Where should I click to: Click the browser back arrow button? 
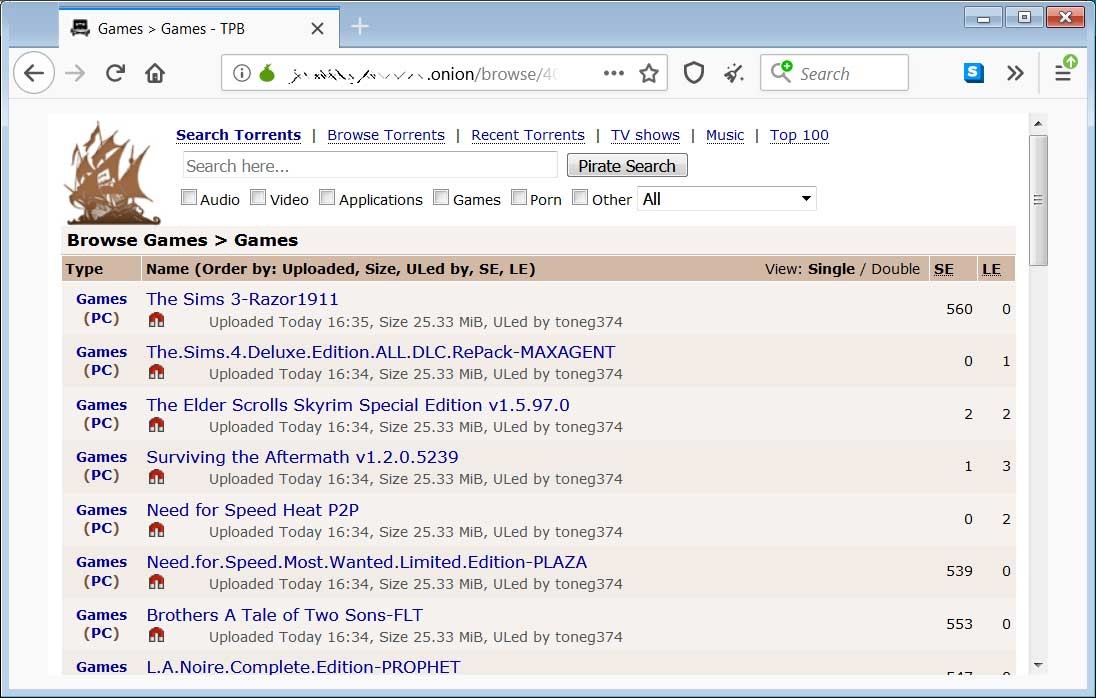(x=34, y=73)
